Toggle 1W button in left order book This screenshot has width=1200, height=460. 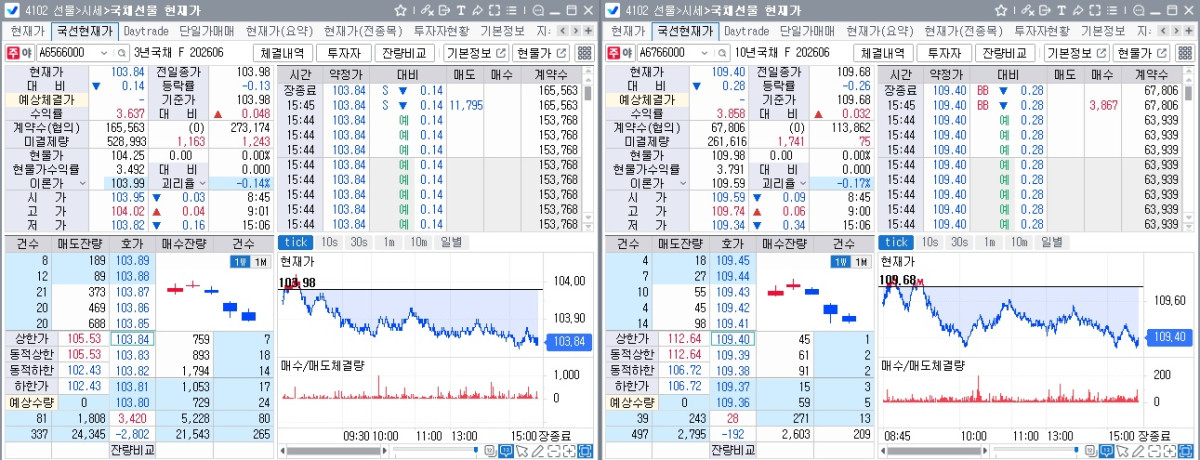coord(240,262)
